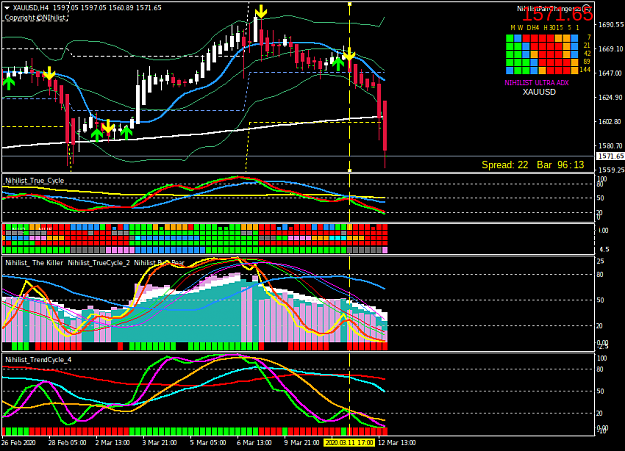
Task: Click the 1559.25 price scale label
Action: coord(611,170)
